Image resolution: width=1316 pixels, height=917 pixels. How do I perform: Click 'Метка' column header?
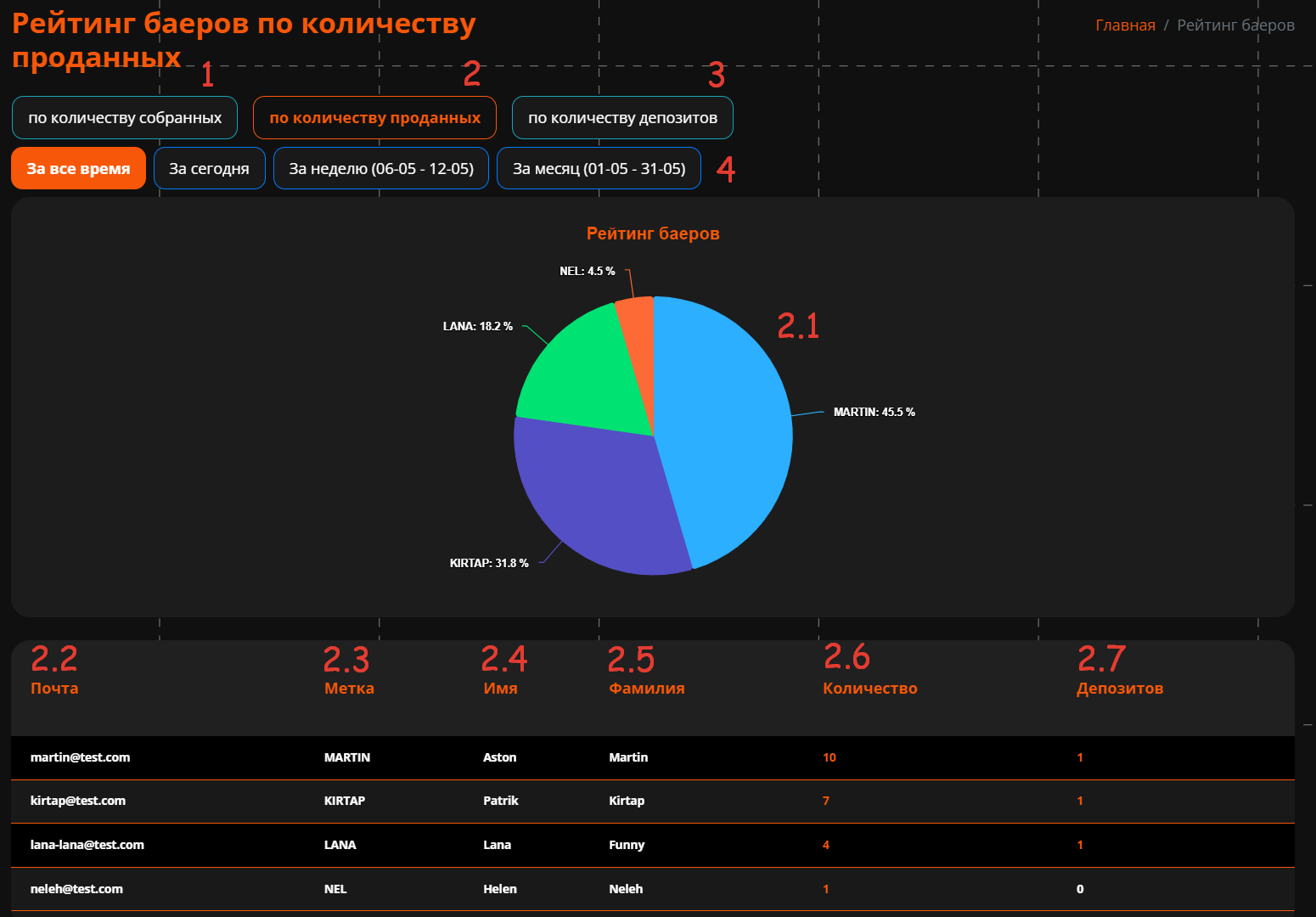pyautogui.click(x=349, y=688)
